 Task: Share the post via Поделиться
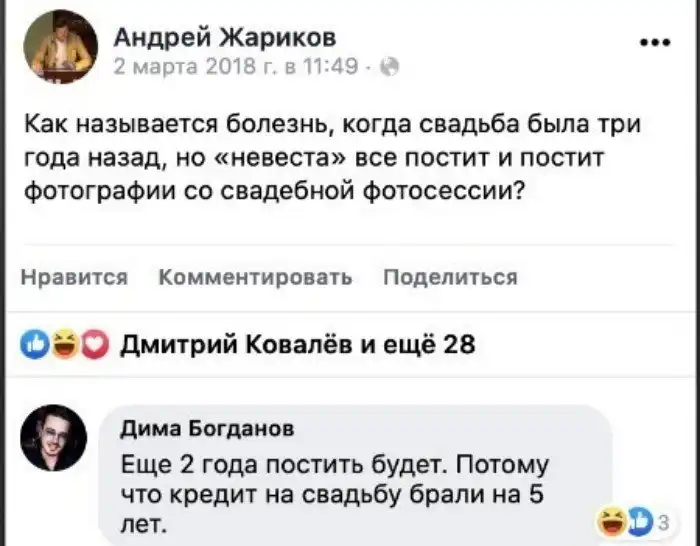(x=450, y=278)
